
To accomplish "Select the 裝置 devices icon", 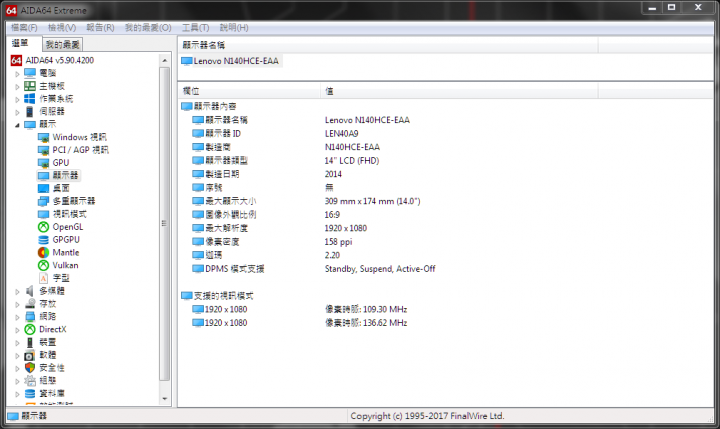I will click(x=30, y=342).
